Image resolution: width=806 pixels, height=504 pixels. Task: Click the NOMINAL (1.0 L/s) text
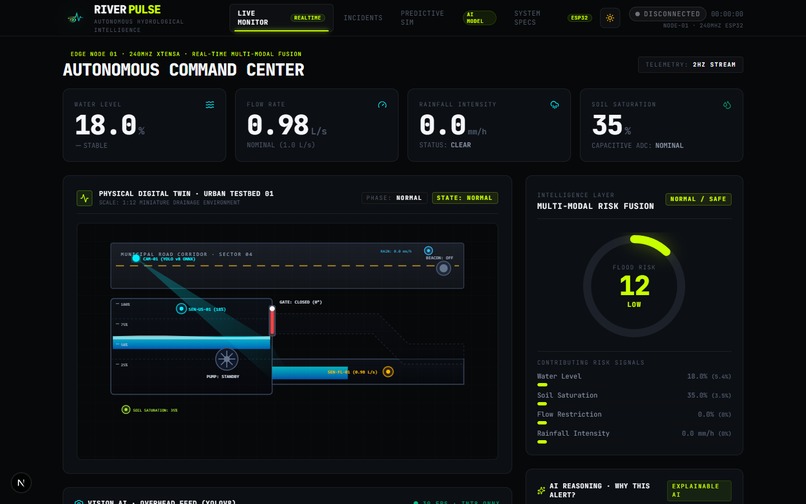pos(281,145)
